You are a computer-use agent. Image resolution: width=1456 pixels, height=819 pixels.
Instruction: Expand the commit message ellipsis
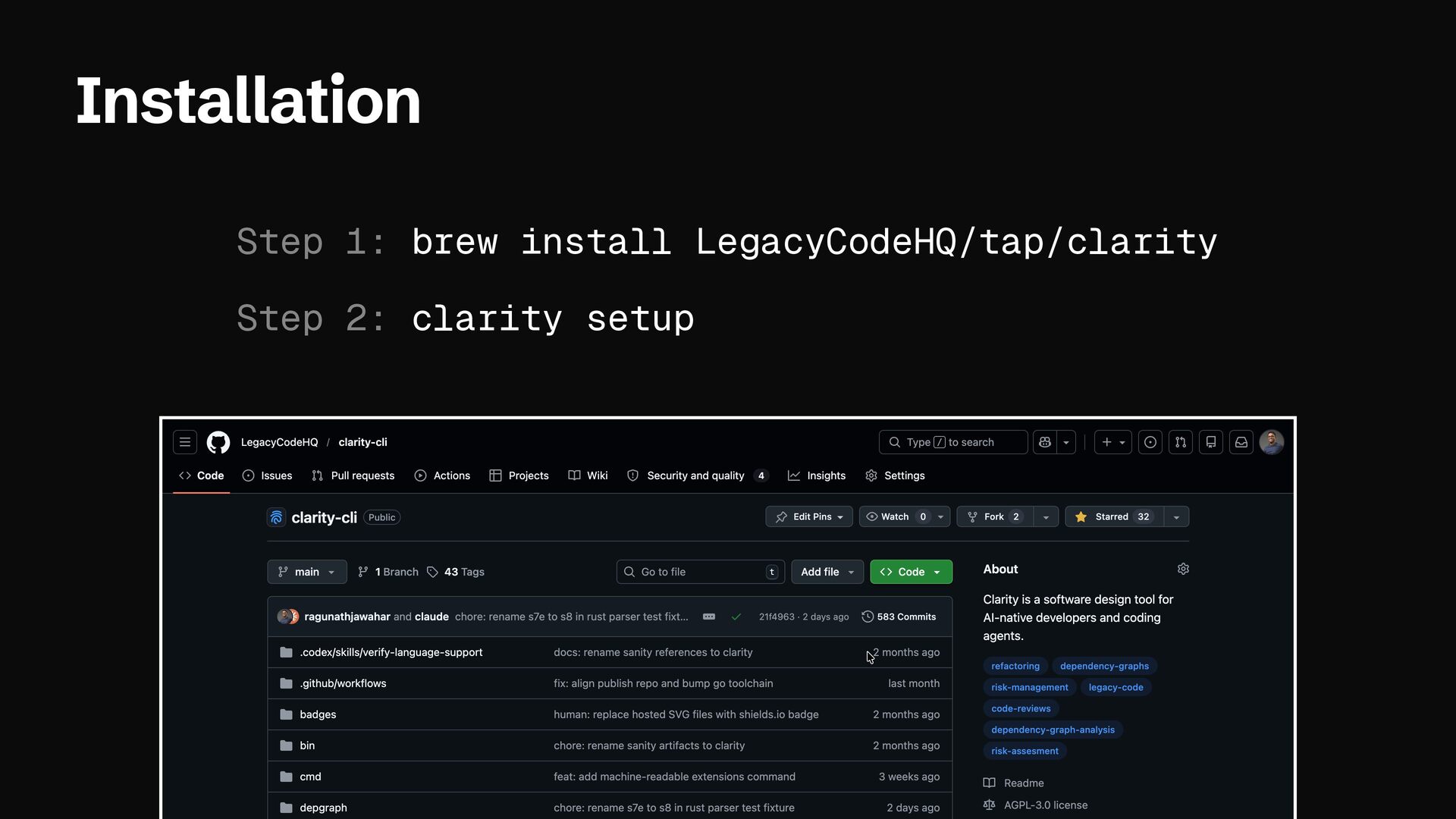709,617
